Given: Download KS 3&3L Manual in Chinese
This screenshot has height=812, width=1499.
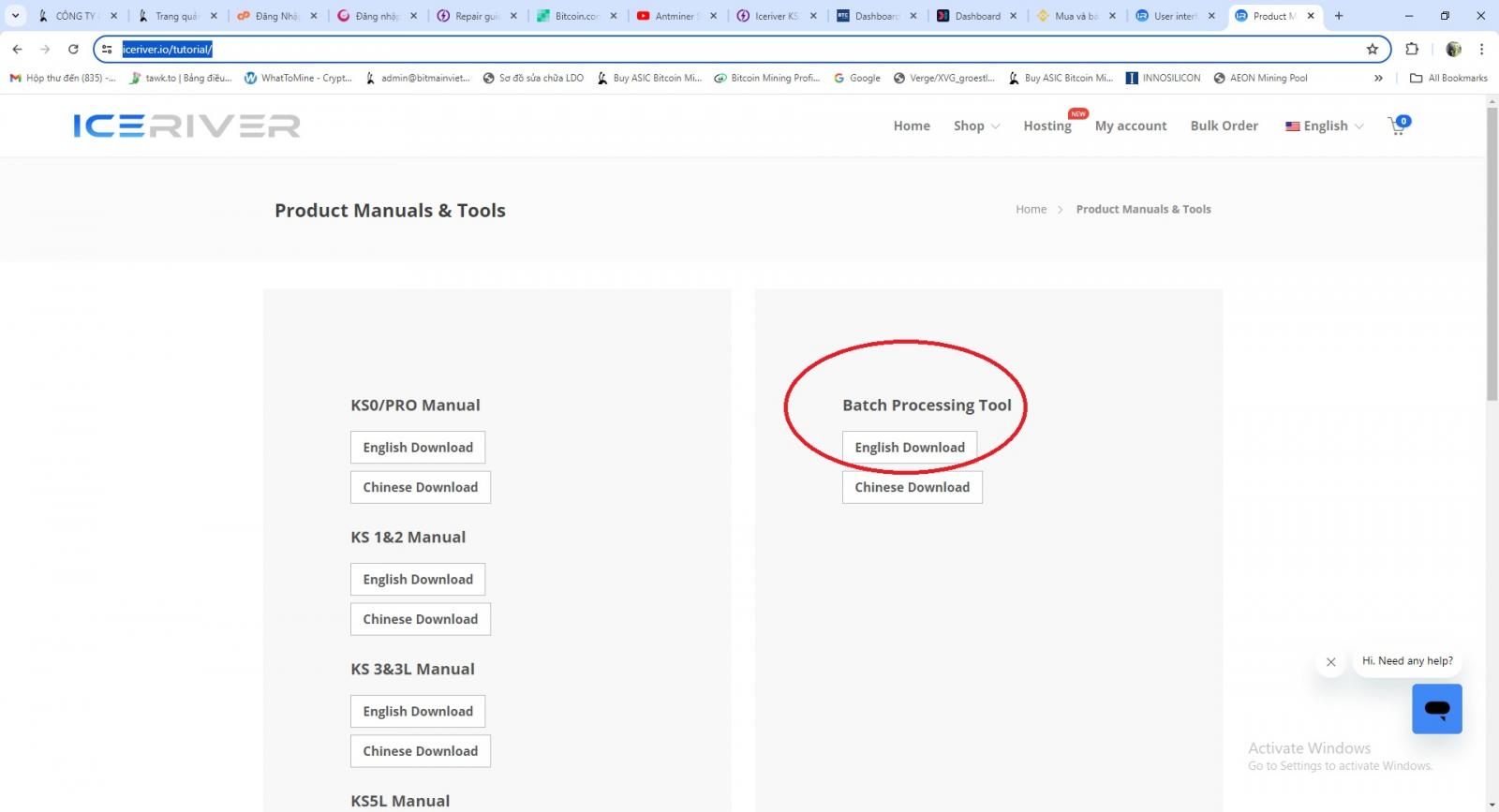Looking at the screenshot, I should 421,751.
